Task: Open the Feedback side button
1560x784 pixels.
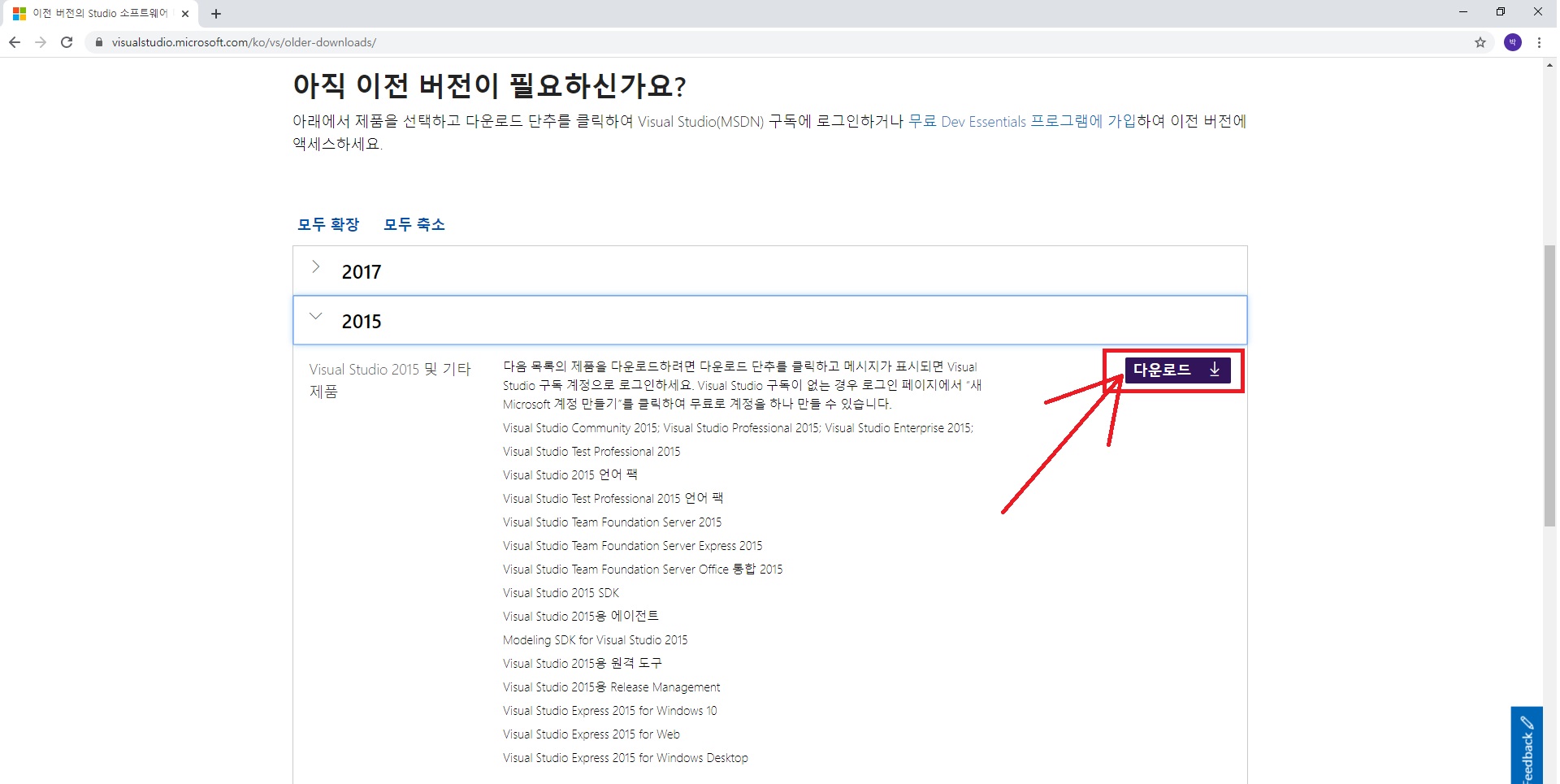Action: pos(1527,746)
